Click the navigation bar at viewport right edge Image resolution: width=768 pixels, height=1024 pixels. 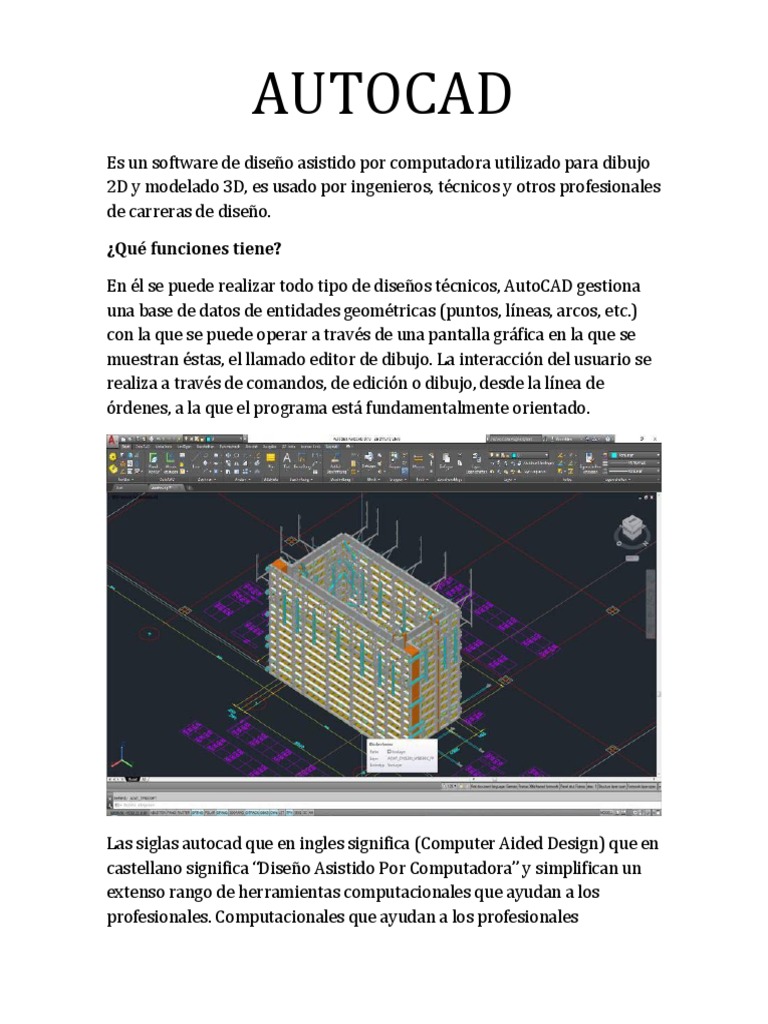click(650, 604)
